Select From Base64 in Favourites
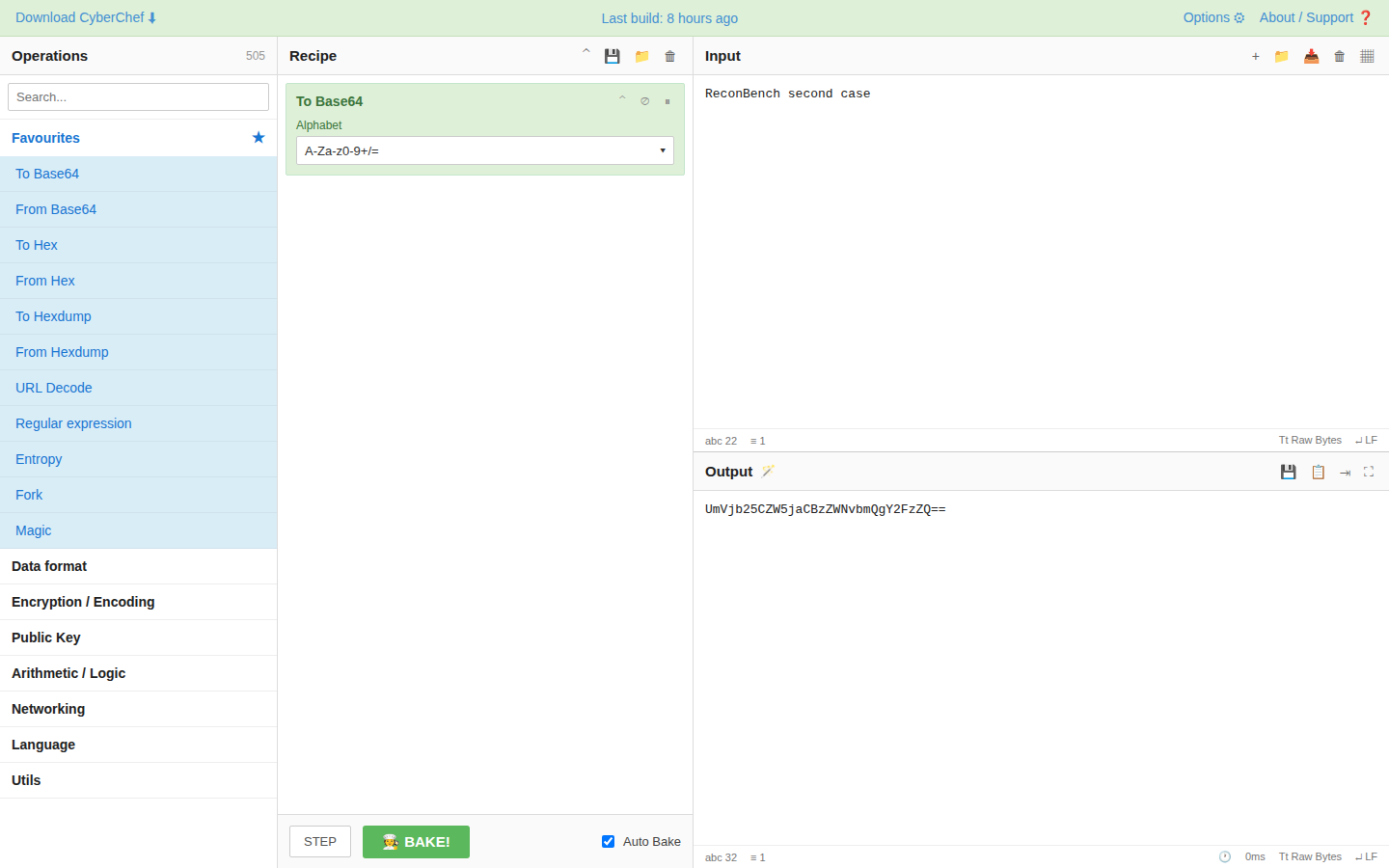1389x868 pixels. 139,209
